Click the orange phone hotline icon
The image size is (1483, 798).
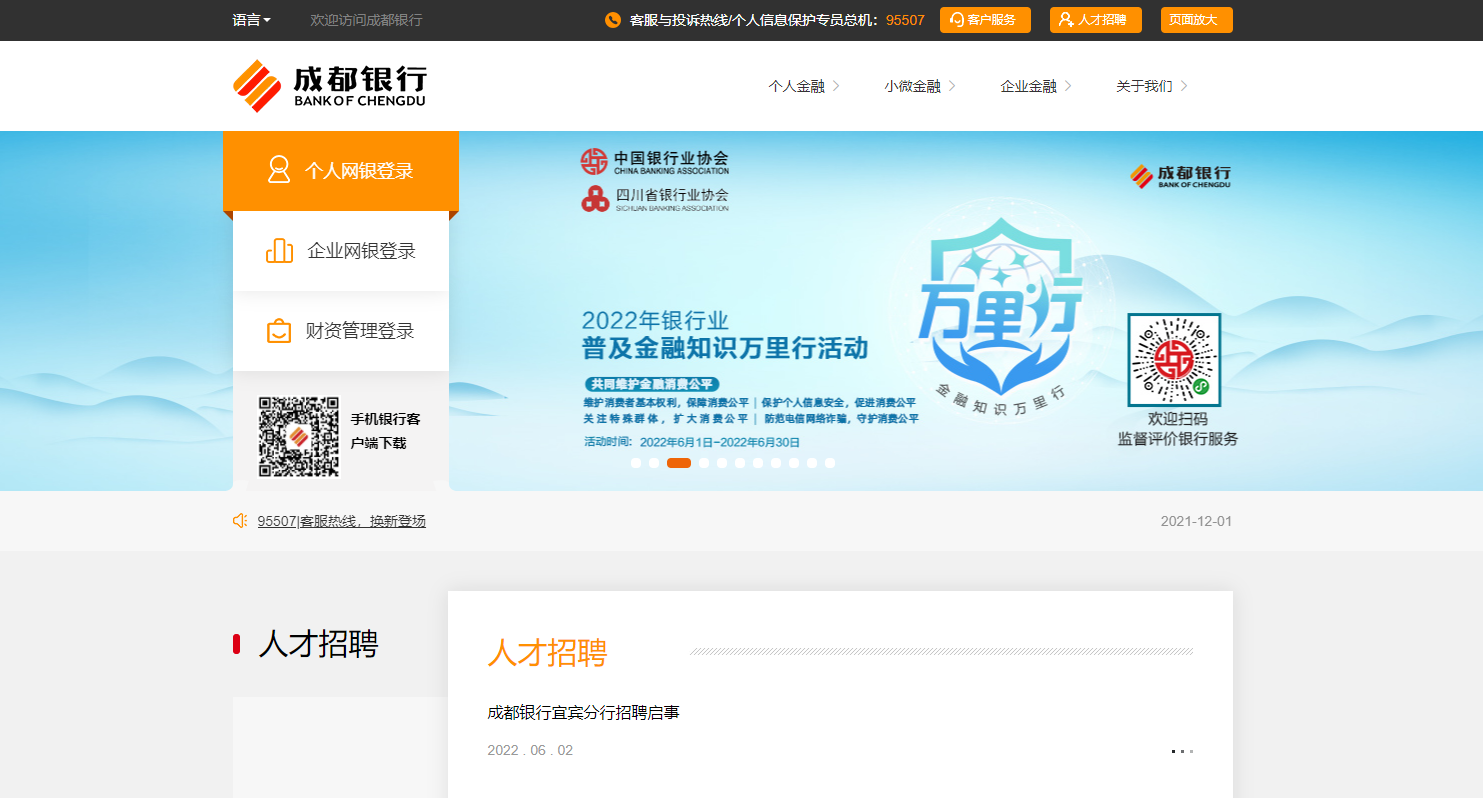613,20
